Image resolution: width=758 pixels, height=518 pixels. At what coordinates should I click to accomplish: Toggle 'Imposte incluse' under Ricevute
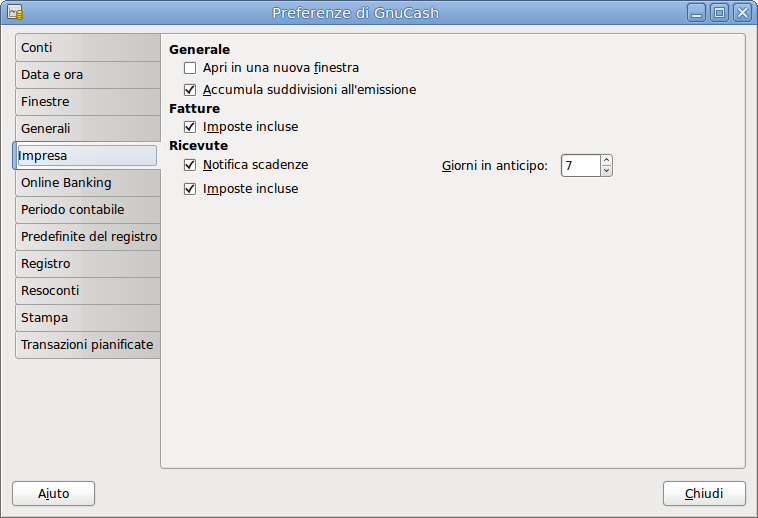click(190, 189)
